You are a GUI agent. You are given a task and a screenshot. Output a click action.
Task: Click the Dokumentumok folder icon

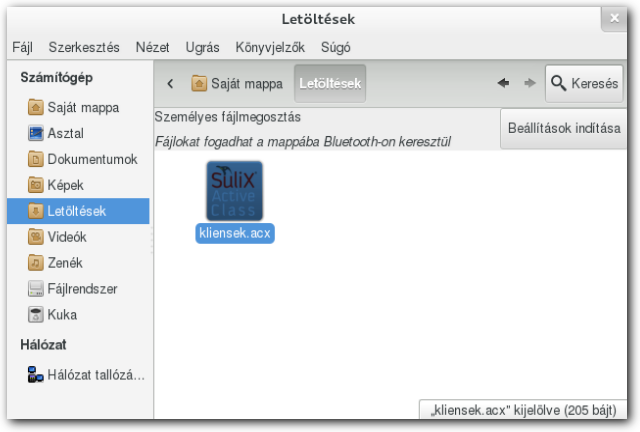click(x=36, y=159)
